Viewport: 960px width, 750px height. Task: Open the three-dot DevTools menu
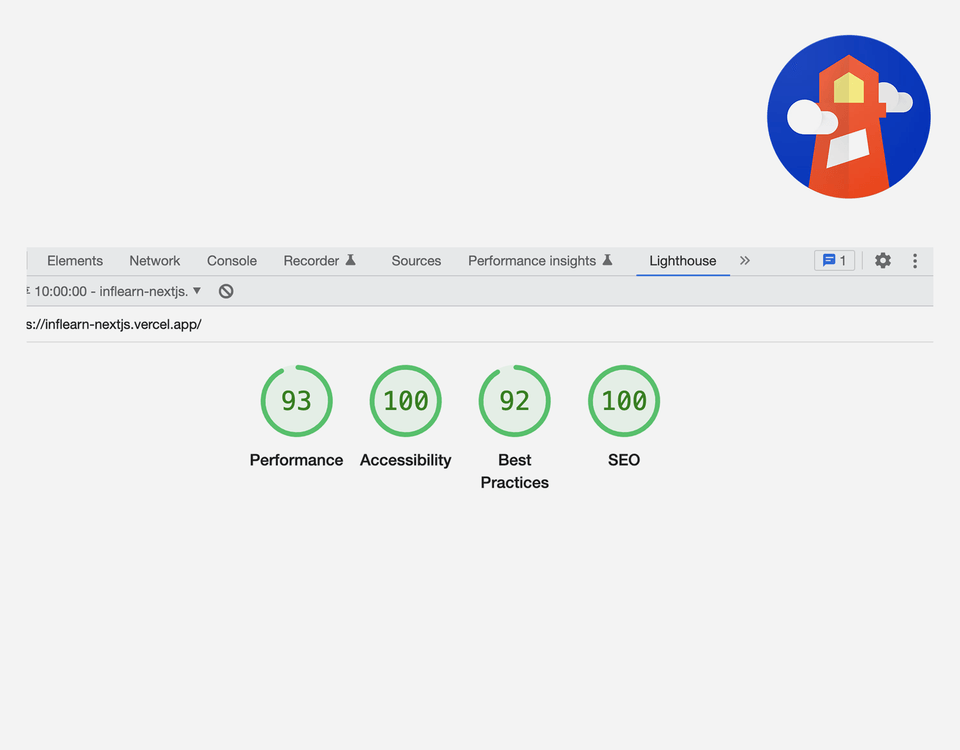pos(915,261)
